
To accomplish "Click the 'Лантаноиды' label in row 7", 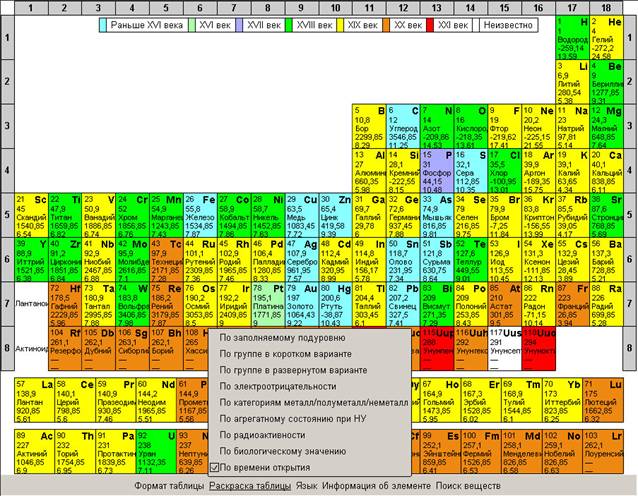I will click(x=31, y=304).
